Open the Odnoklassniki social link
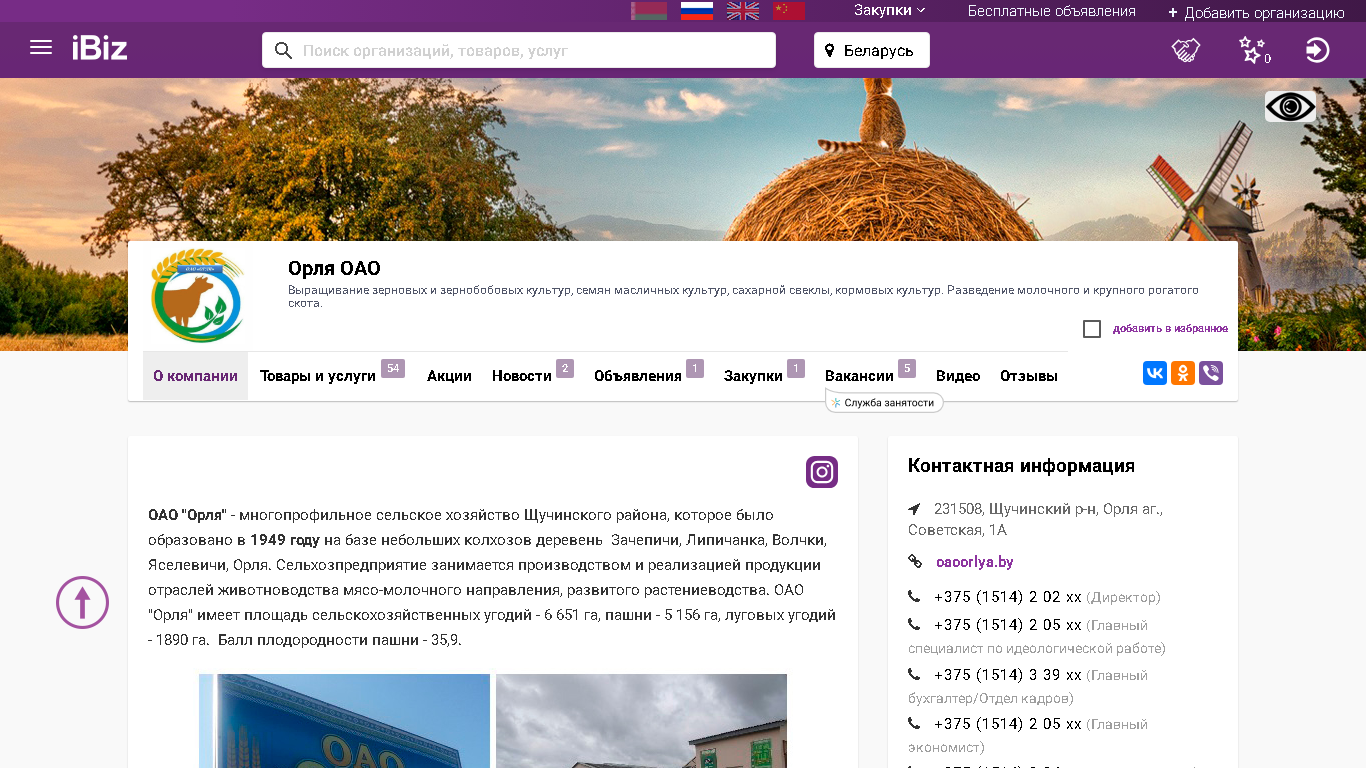Screen dimensions: 1366x768 [1183, 373]
